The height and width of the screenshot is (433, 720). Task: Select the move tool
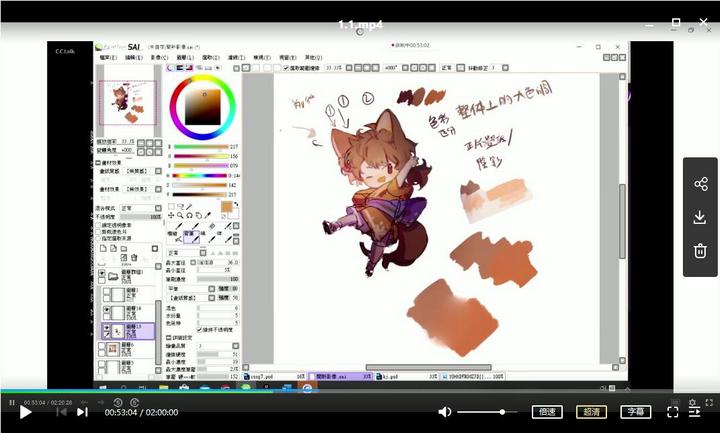[x=171, y=215]
